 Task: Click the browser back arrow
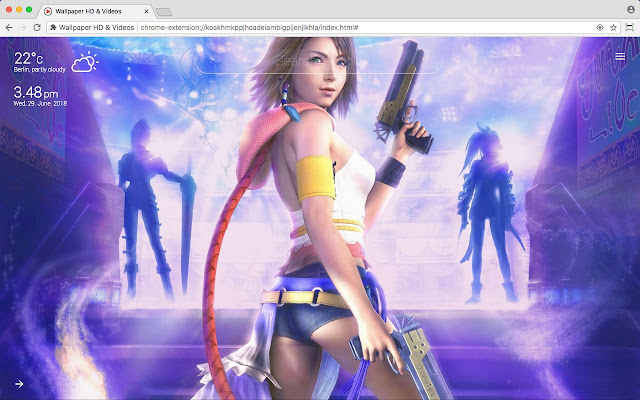9,27
